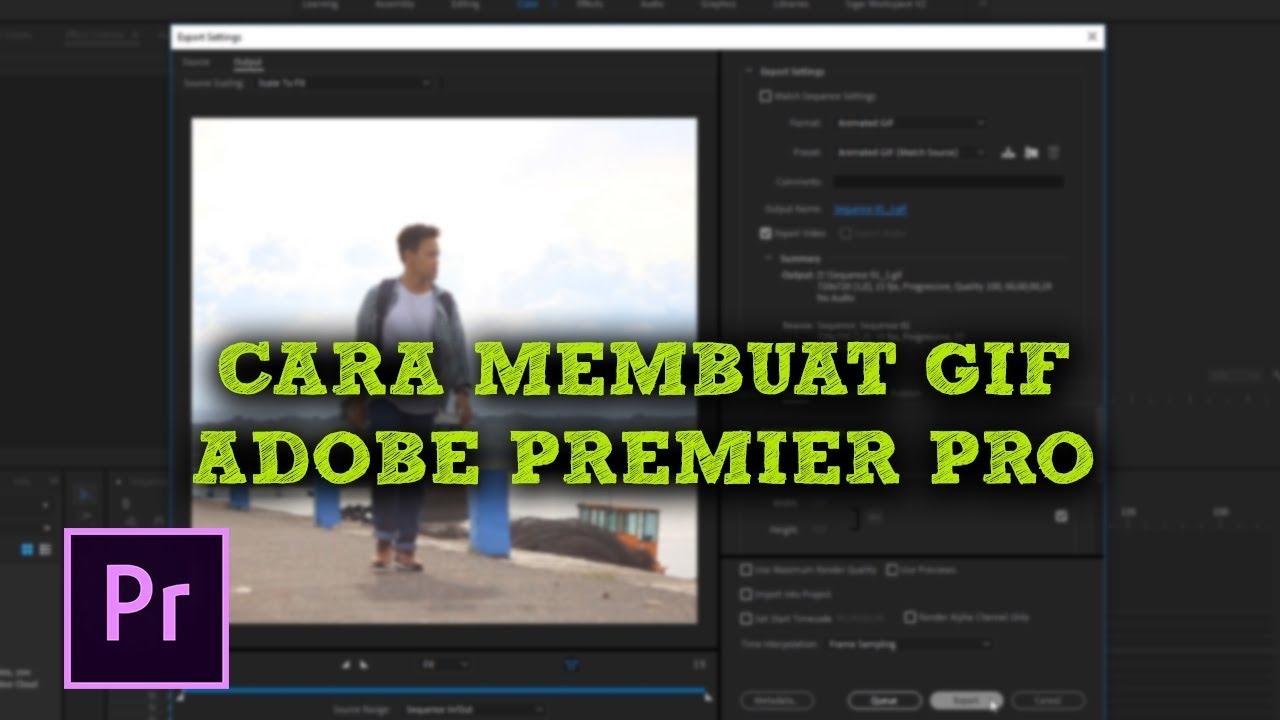Click the Metadata button
Screen dimensions: 1280x720
[777, 701]
